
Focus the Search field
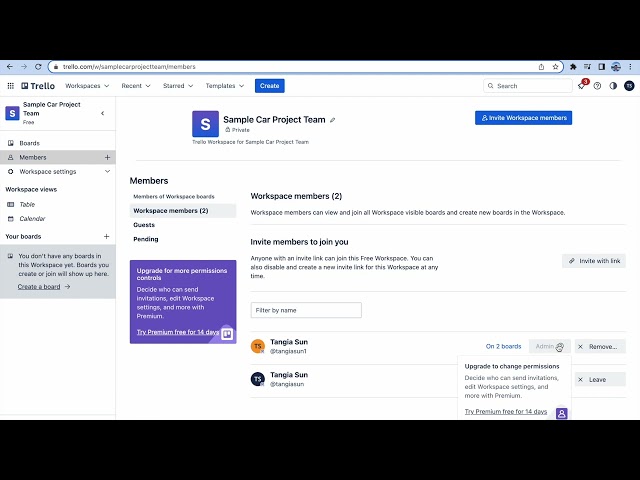coord(528,86)
